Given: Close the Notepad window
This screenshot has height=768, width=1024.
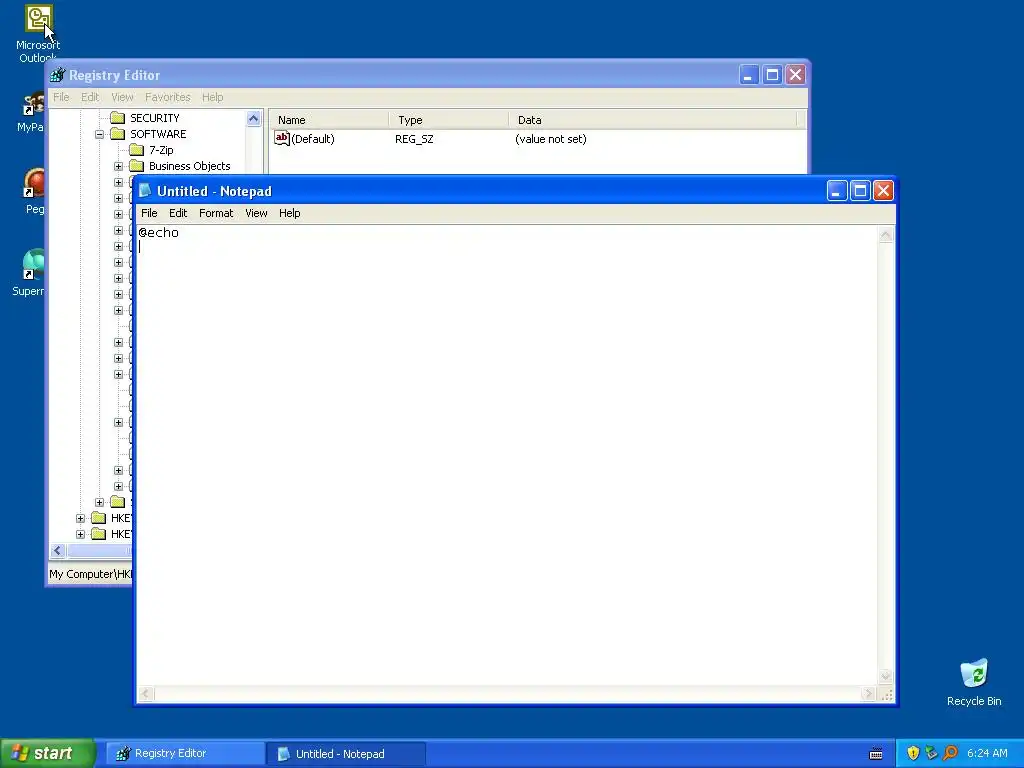Looking at the screenshot, I should coord(884,191).
